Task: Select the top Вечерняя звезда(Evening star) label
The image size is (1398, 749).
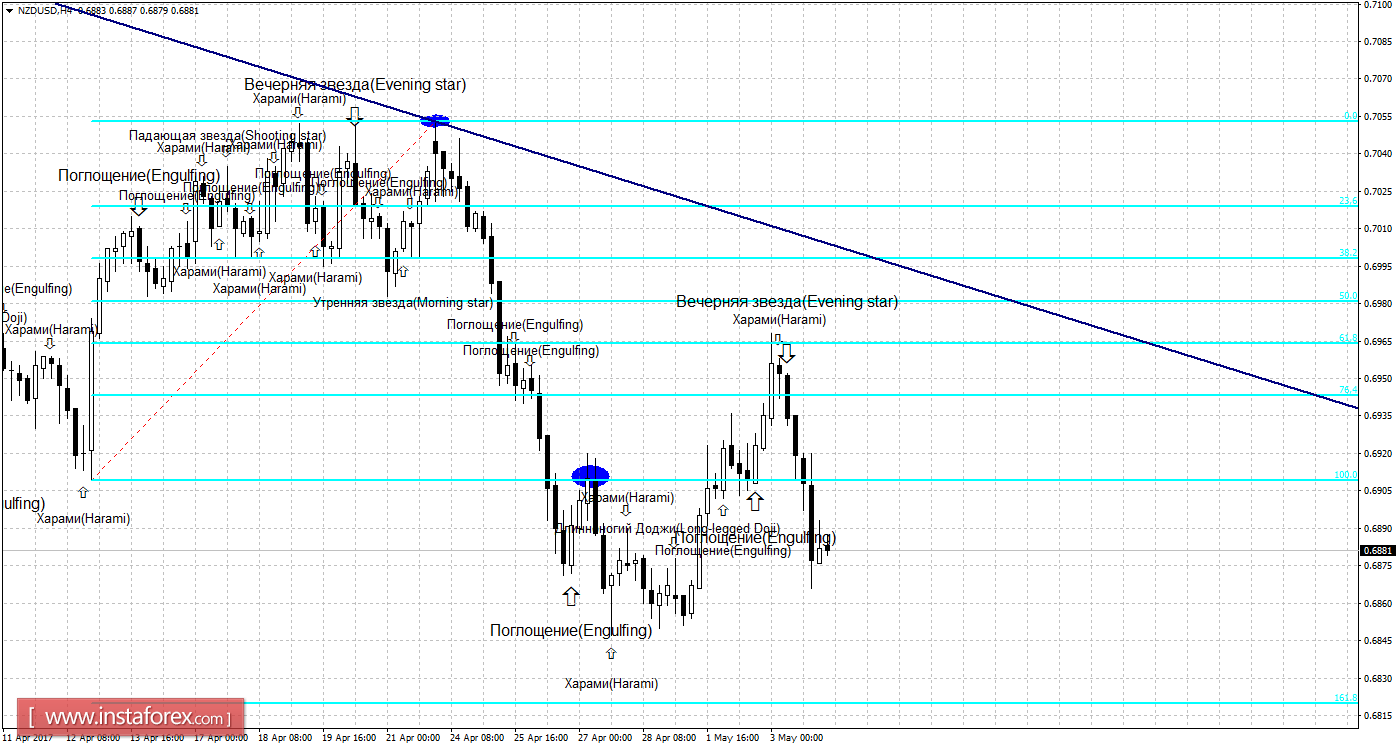Action: [x=355, y=85]
